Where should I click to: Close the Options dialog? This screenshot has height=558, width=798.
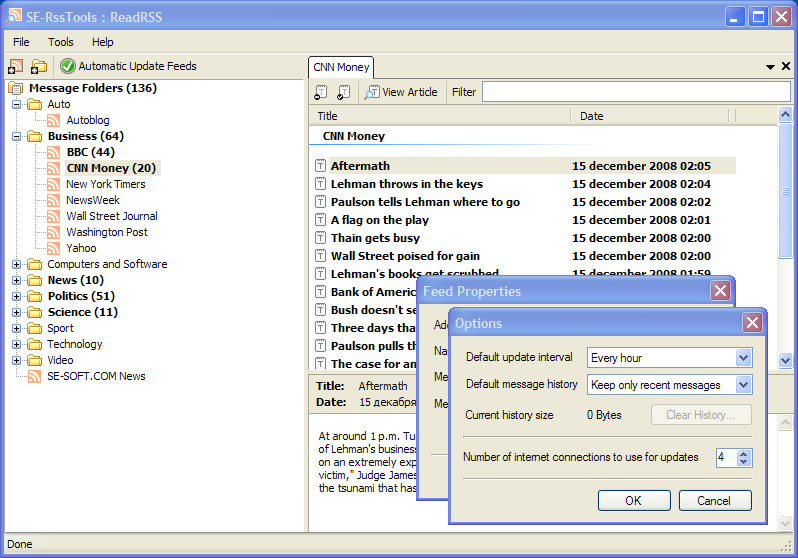coord(752,323)
